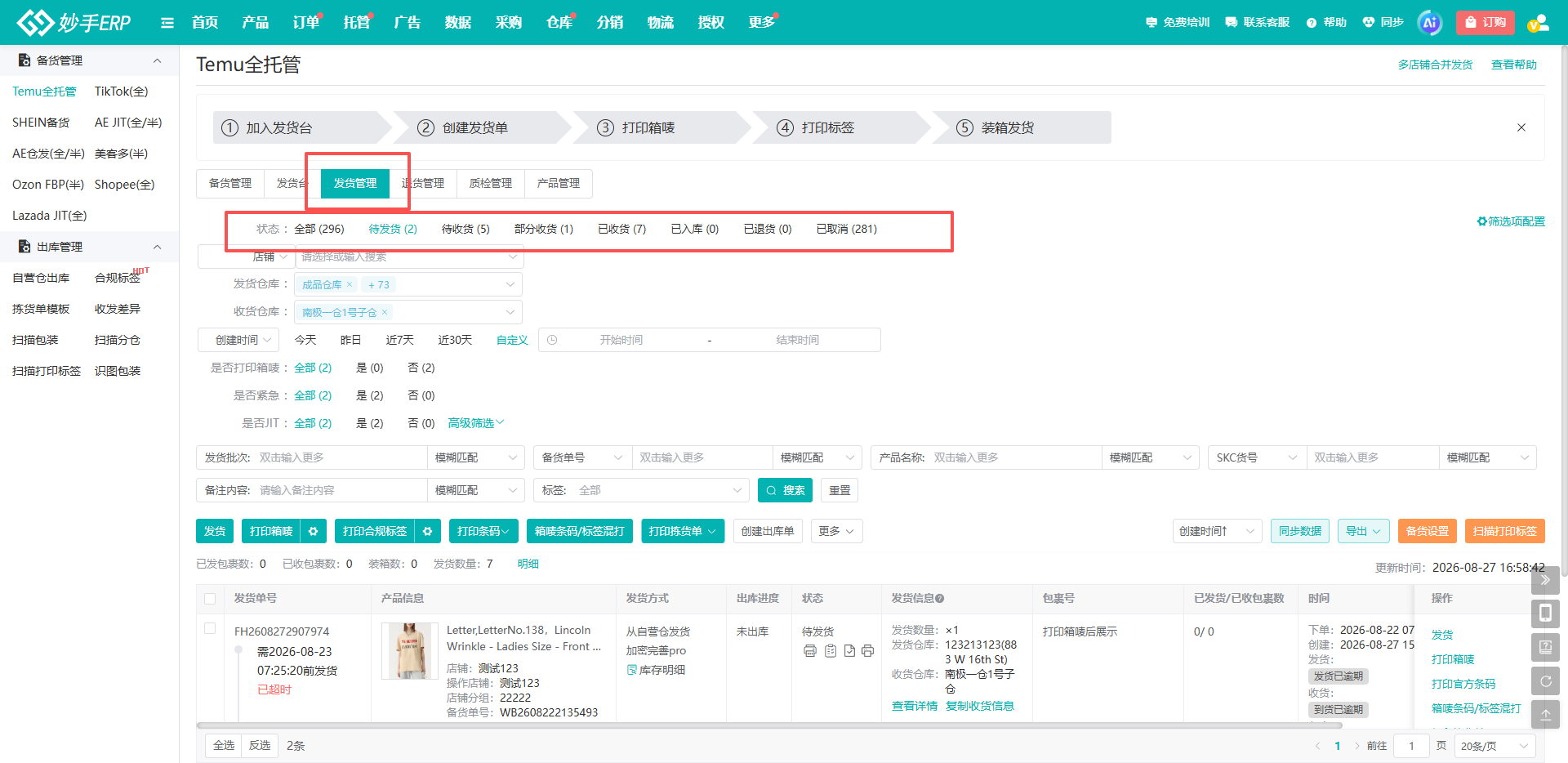Click the 搜索 search button
The image size is (1568, 763).
coord(785,490)
